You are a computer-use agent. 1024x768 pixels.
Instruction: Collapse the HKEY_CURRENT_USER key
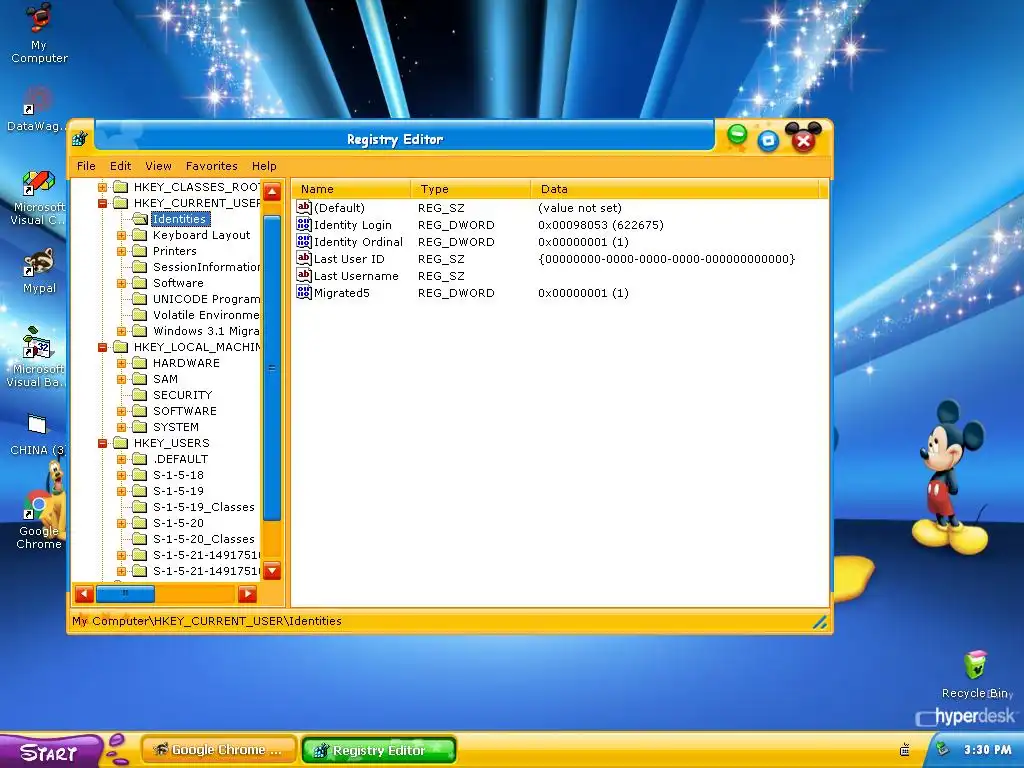pyautogui.click(x=103, y=203)
